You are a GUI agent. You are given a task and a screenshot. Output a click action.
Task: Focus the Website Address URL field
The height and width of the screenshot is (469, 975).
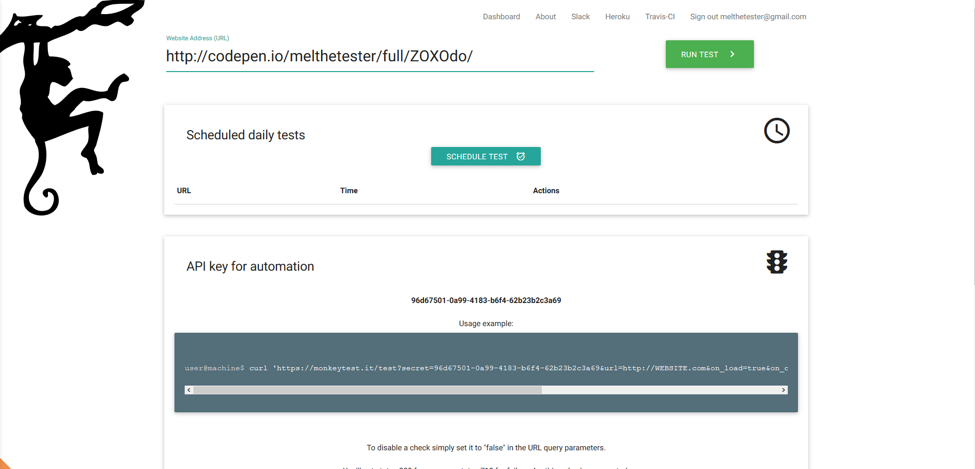(379, 57)
